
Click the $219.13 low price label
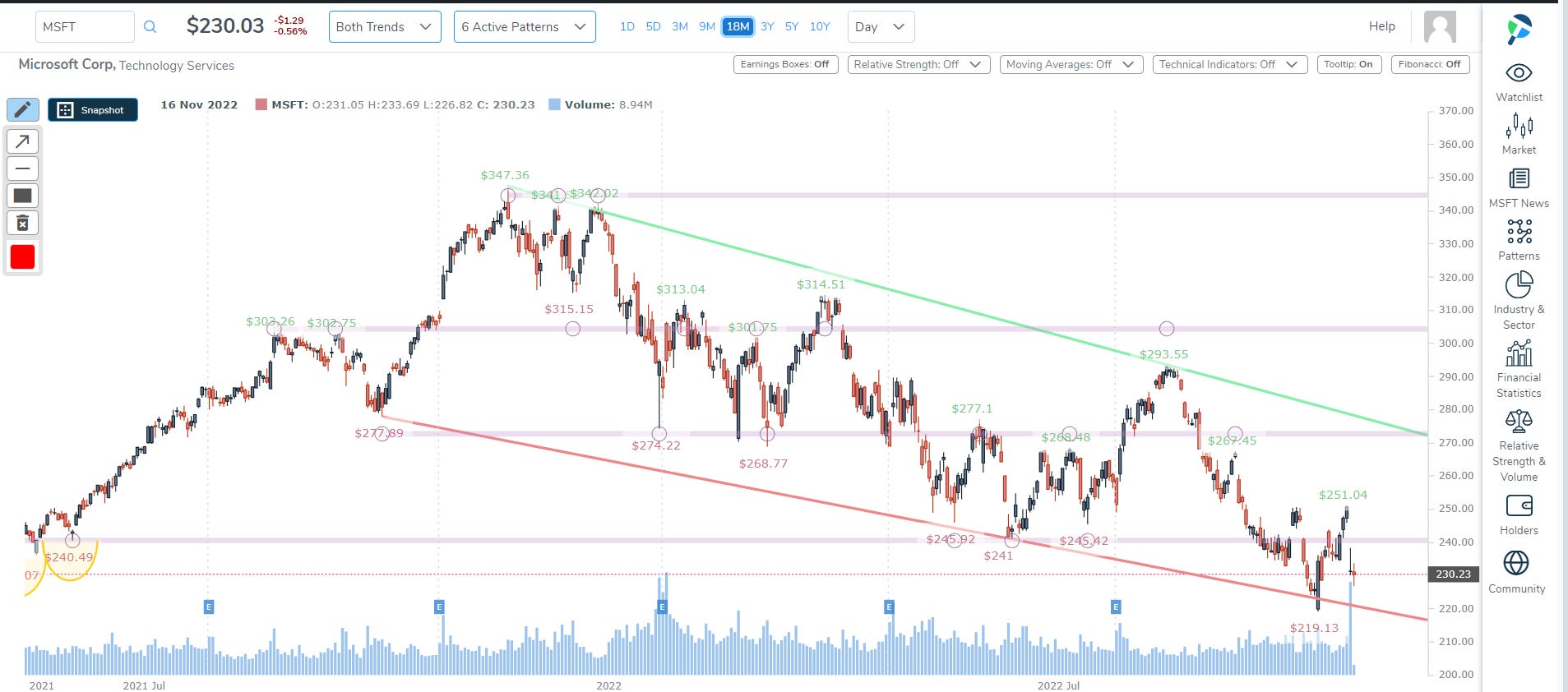(1314, 628)
